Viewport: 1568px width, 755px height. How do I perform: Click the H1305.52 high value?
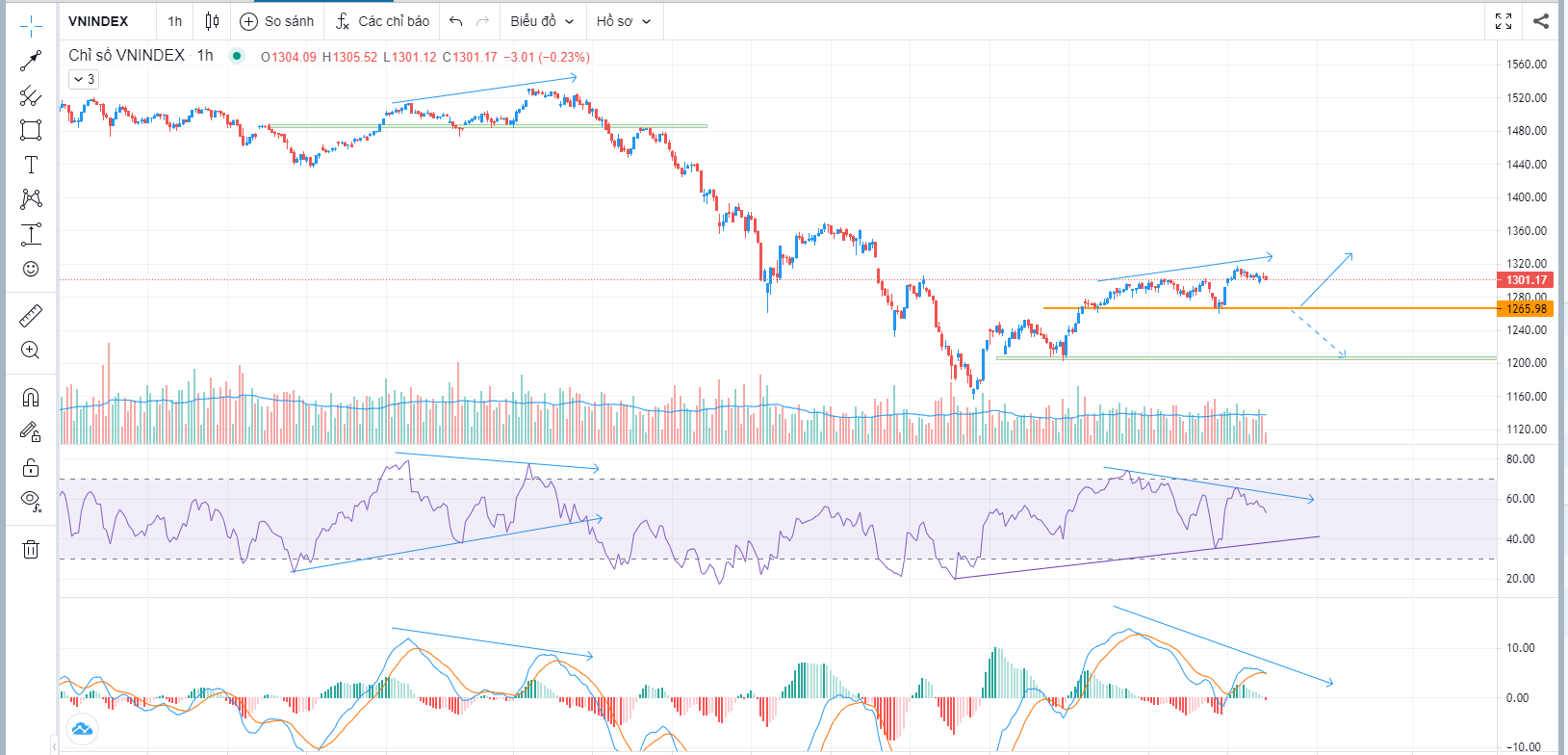(x=349, y=57)
